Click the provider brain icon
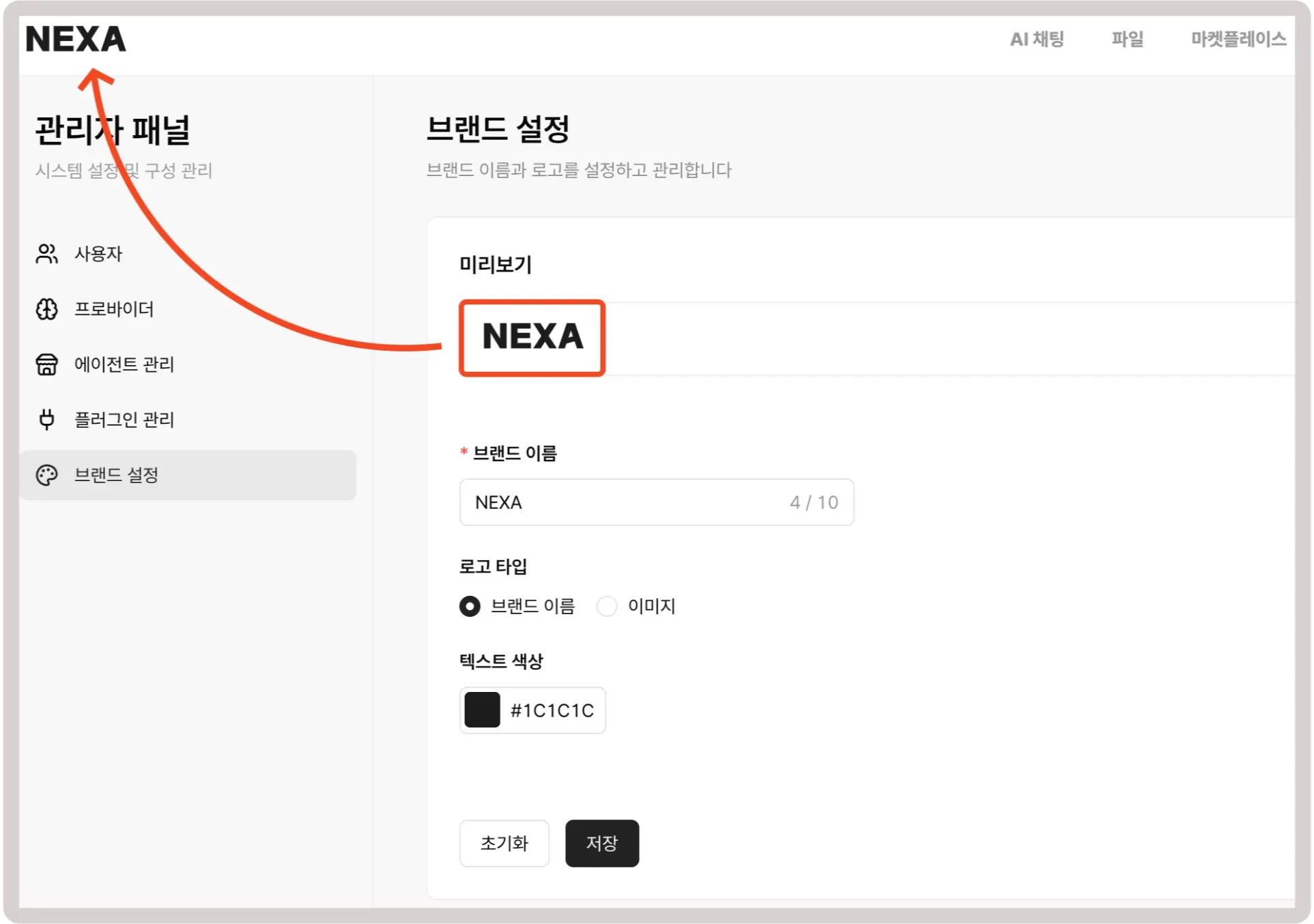 click(x=46, y=309)
